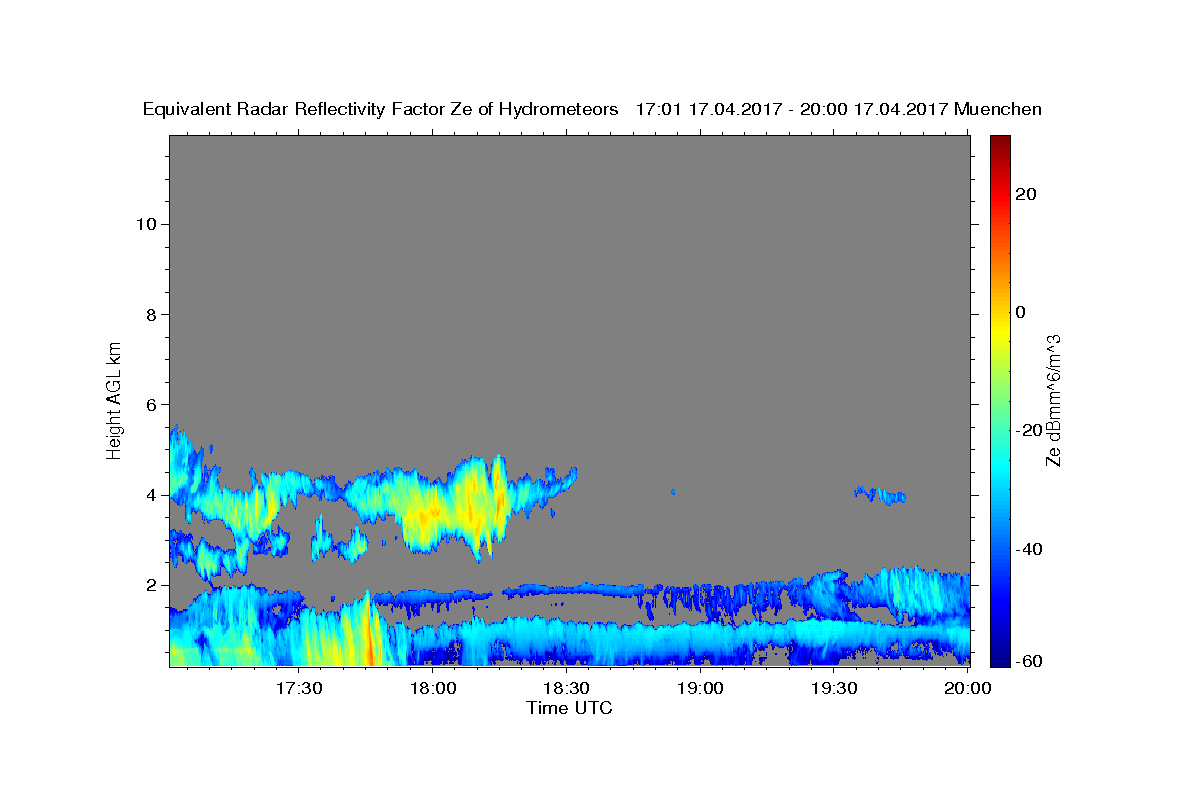The image size is (1200, 800).
Task: Click the colorbar label 20
Action: click(1026, 195)
